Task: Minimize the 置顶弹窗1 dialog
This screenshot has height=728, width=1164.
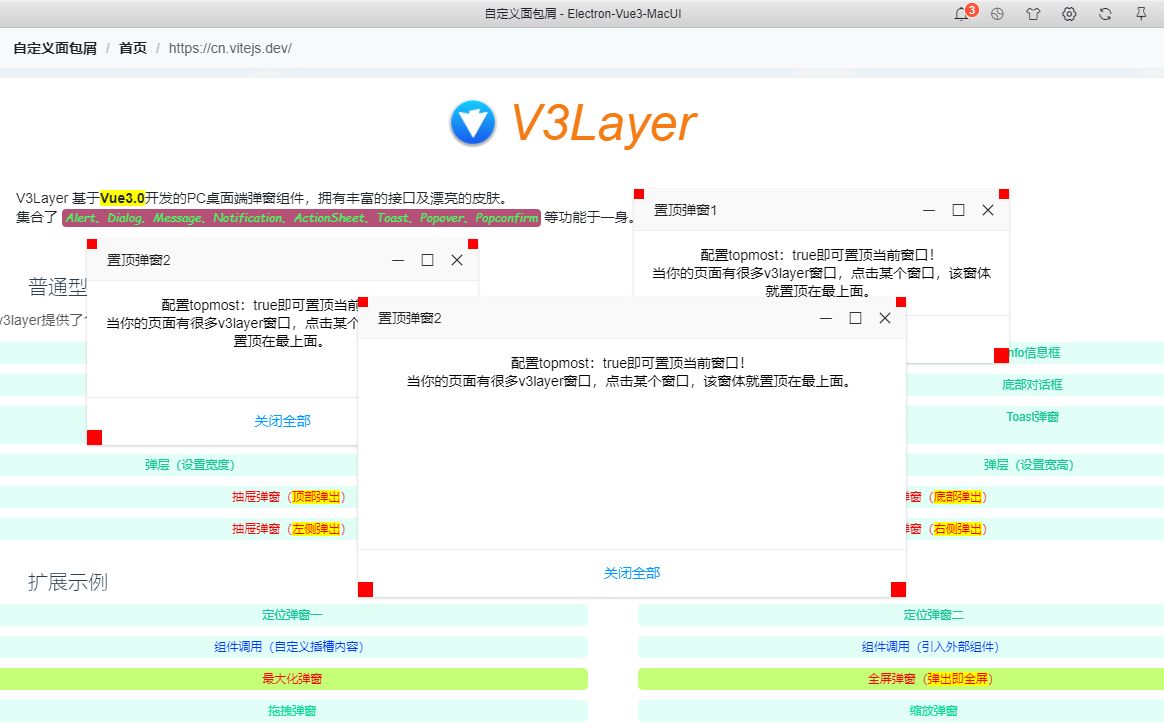Action: coord(928,210)
